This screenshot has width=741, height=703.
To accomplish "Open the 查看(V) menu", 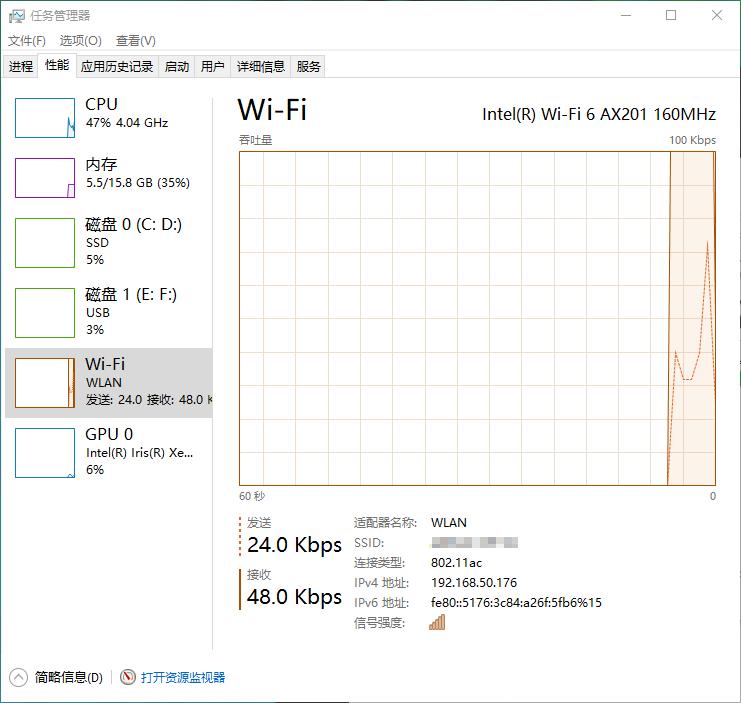I will click(136, 41).
